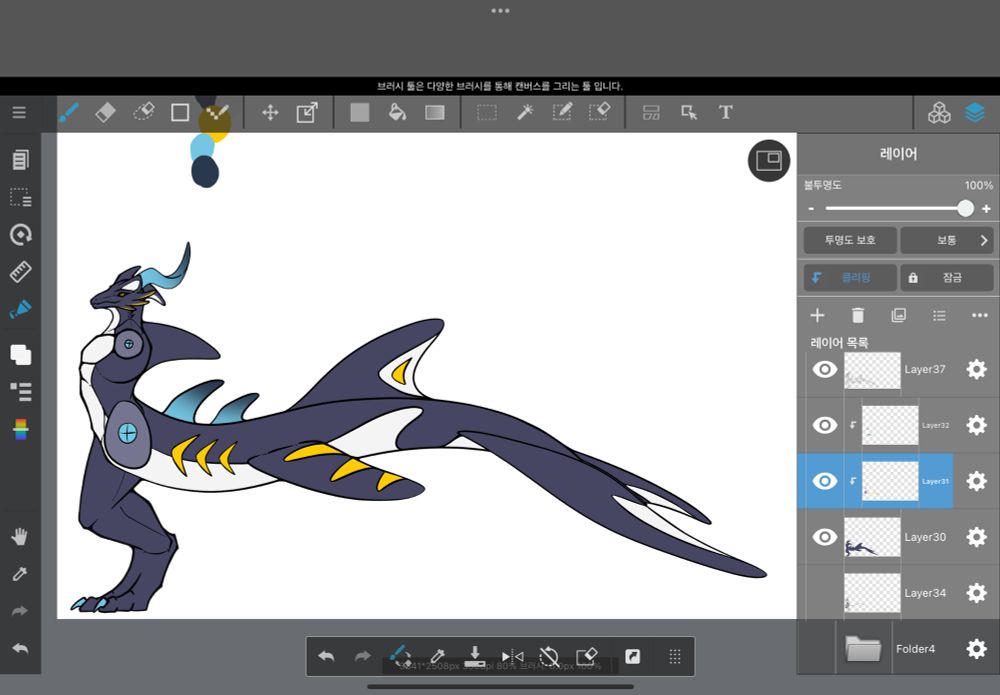This screenshot has width=1000, height=695.
Task: Open the shortcut bar grid handle
Action: pyautogui.click(x=675, y=656)
